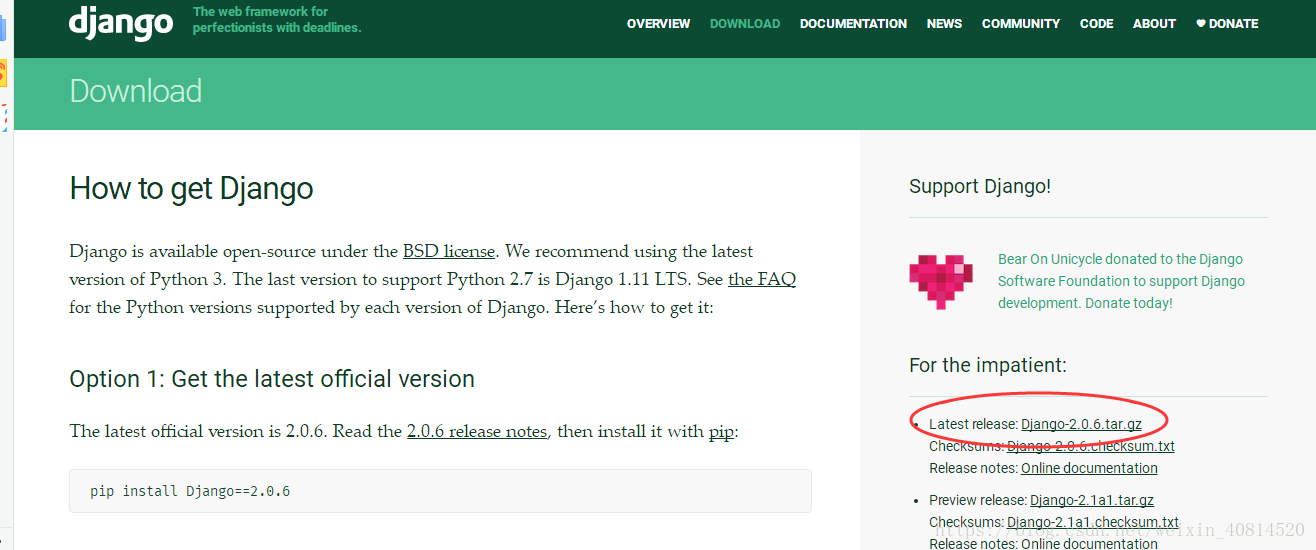Open the FAQ link
The image size is (1316, 550).
762,279
